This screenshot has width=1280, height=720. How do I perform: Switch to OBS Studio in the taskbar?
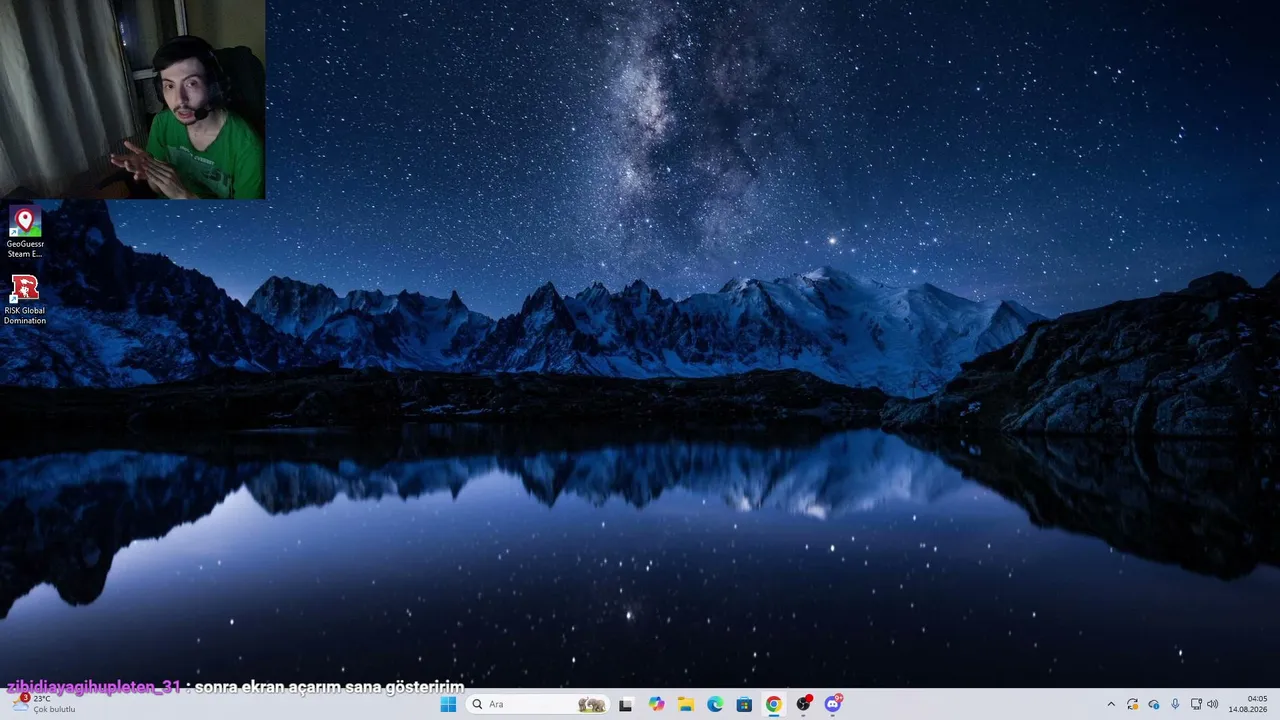coord(803,704)
